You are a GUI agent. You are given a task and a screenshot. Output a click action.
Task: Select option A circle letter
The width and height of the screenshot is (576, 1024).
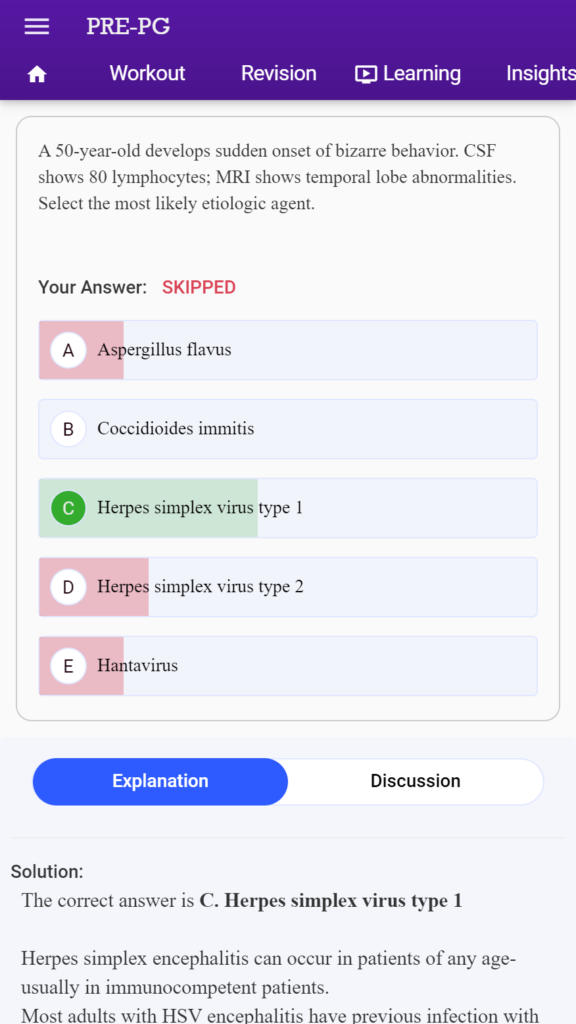pos(68,350)
